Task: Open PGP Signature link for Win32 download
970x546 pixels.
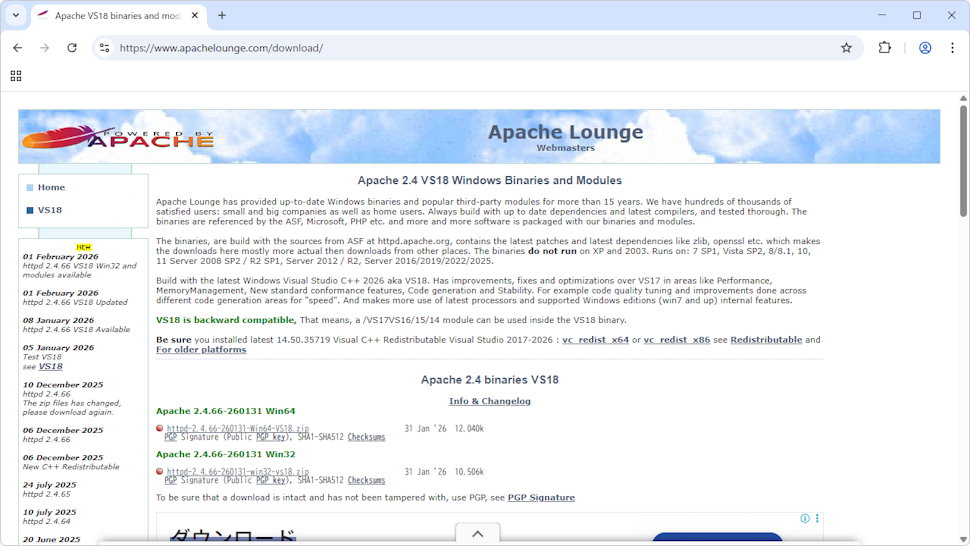Action: [x=171, y=480]
